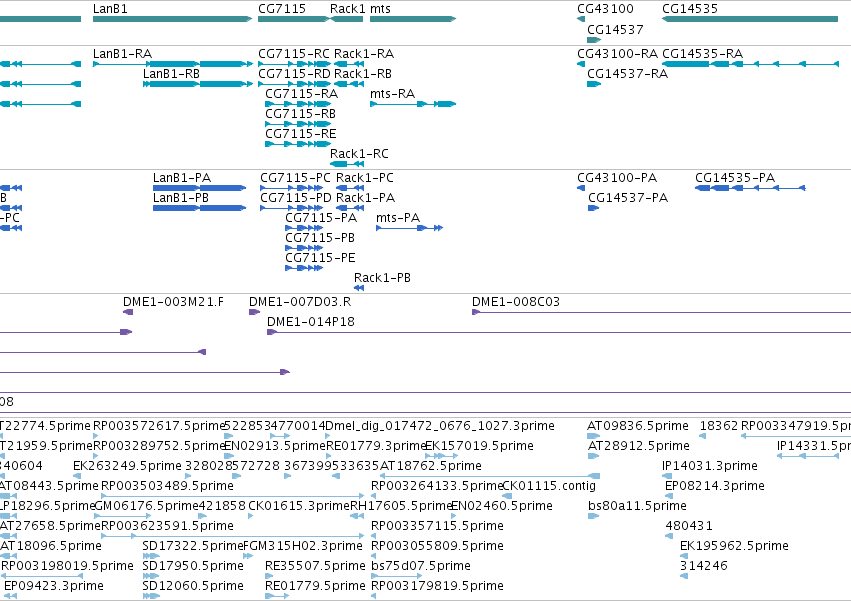Select protein mts-PA
Image resolution: width=851 pixels, height=601 pixels.
(410, 228)
